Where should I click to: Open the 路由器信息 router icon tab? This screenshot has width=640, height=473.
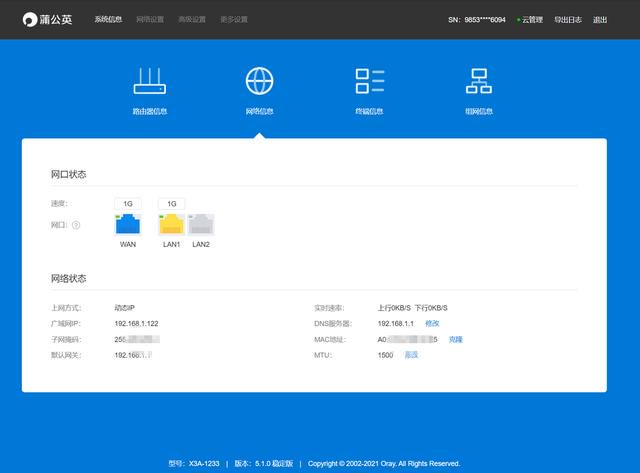pos(150,91)
